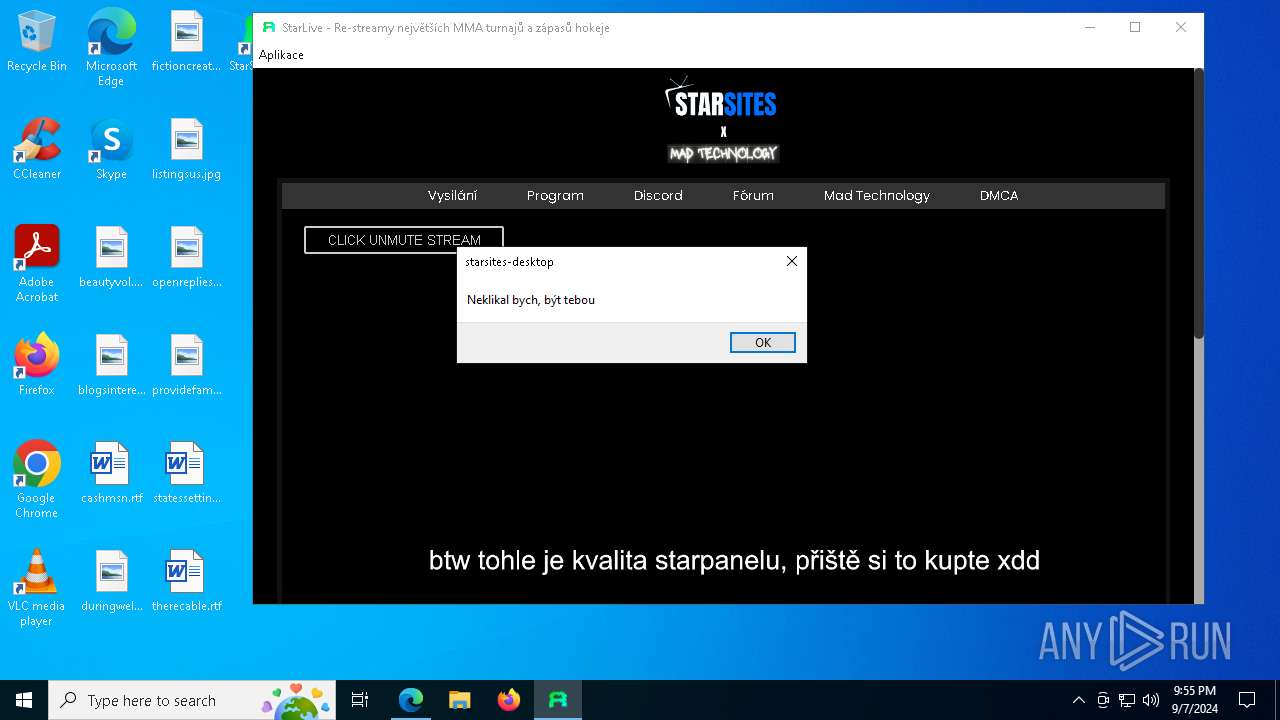Image resolution: width=1280 pixels, height=720 pixels.
Task: Open the Recycle Bin desktop icon
Action: [37, 42]
